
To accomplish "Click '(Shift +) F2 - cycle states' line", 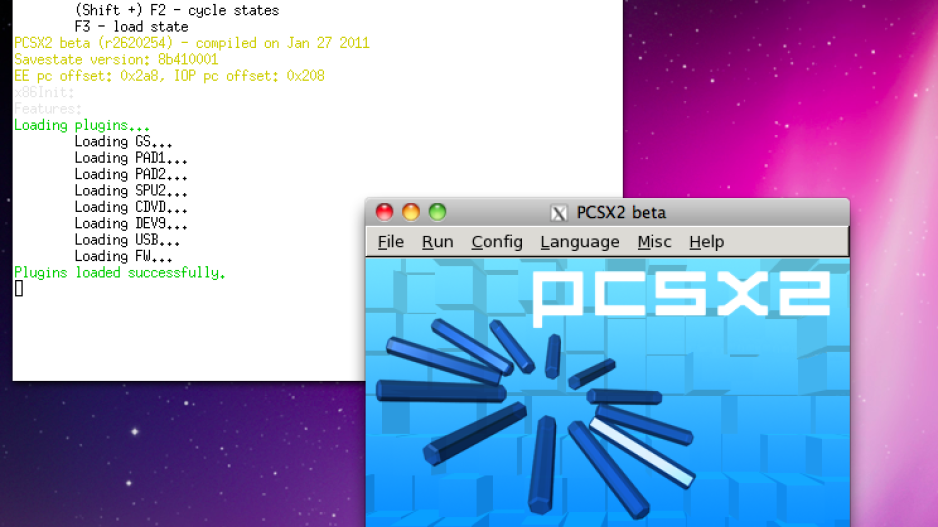I will pos(176,11).
